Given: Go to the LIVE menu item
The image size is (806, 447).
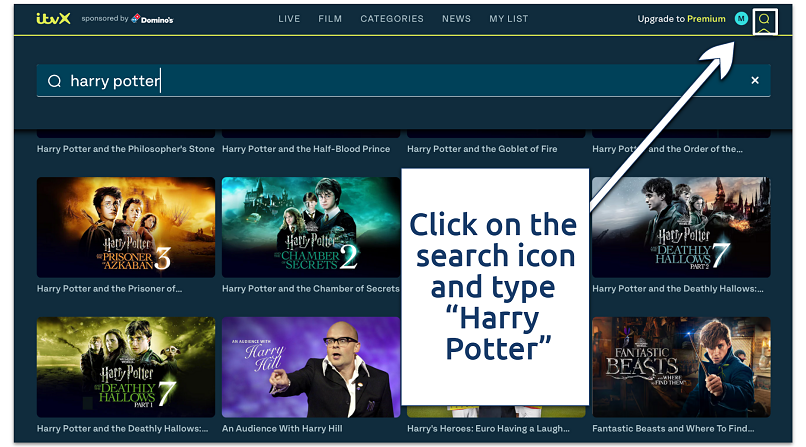Looking at the screenshot, I should (289, 19).
